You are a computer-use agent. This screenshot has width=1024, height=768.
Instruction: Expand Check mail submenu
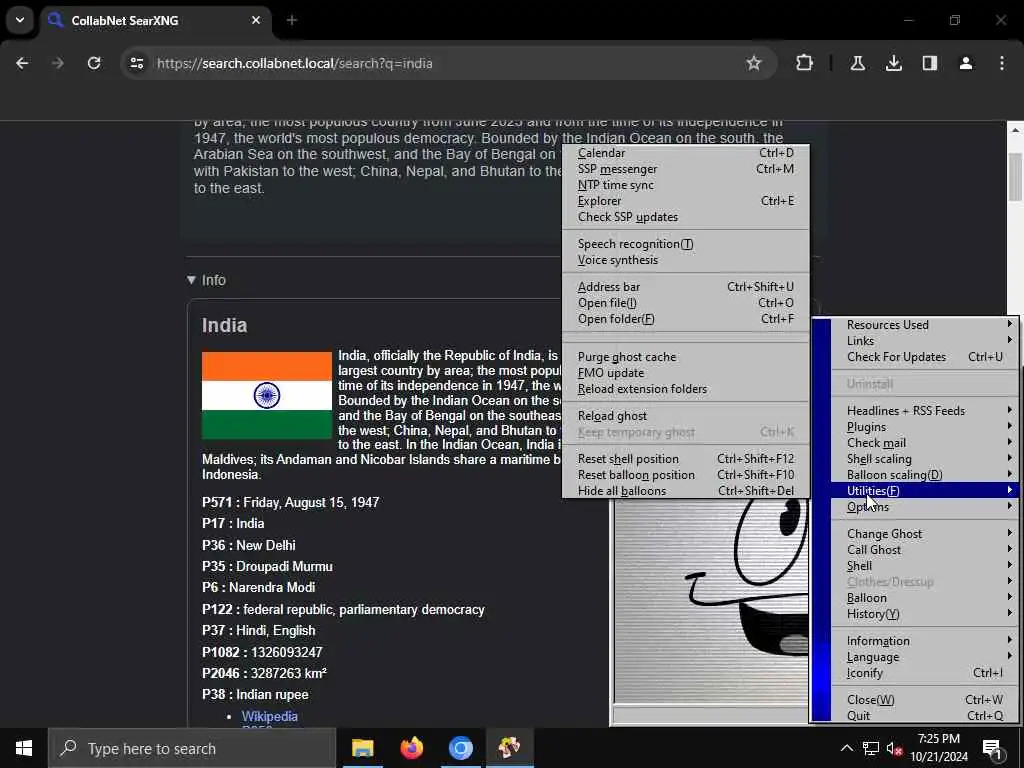[x=925, y=443]
